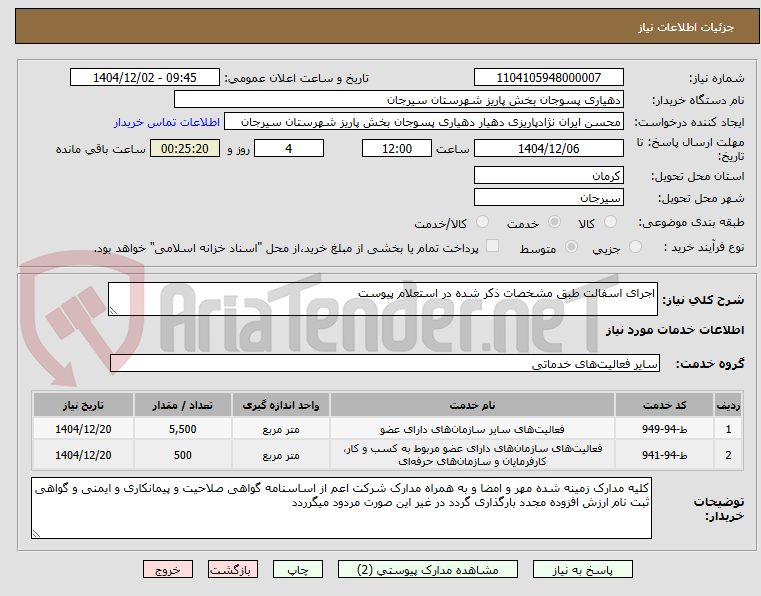Click the اطلاعات خدمات مورد نیاز heading
Image resolution: width=761 pixels, height=596 pixels.
pos(675,331)
